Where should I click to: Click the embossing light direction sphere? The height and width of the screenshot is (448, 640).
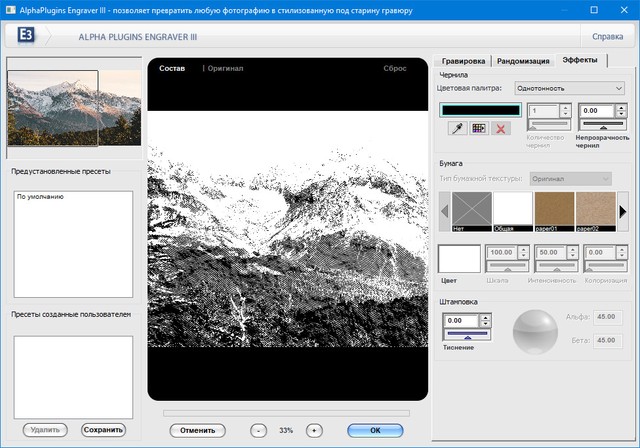coord(535,332)
